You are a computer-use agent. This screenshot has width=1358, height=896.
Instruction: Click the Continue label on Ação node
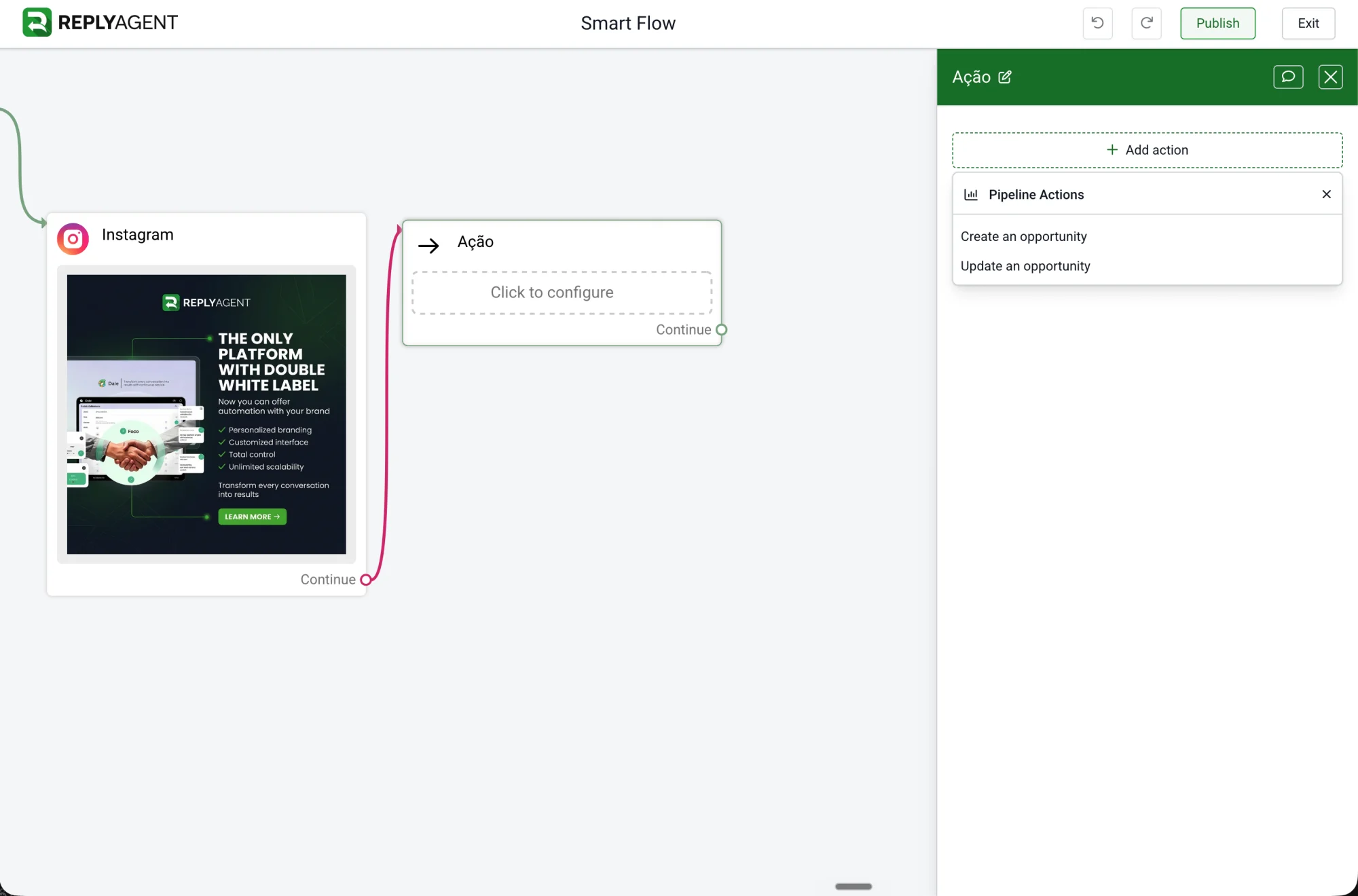click(683, 330)
